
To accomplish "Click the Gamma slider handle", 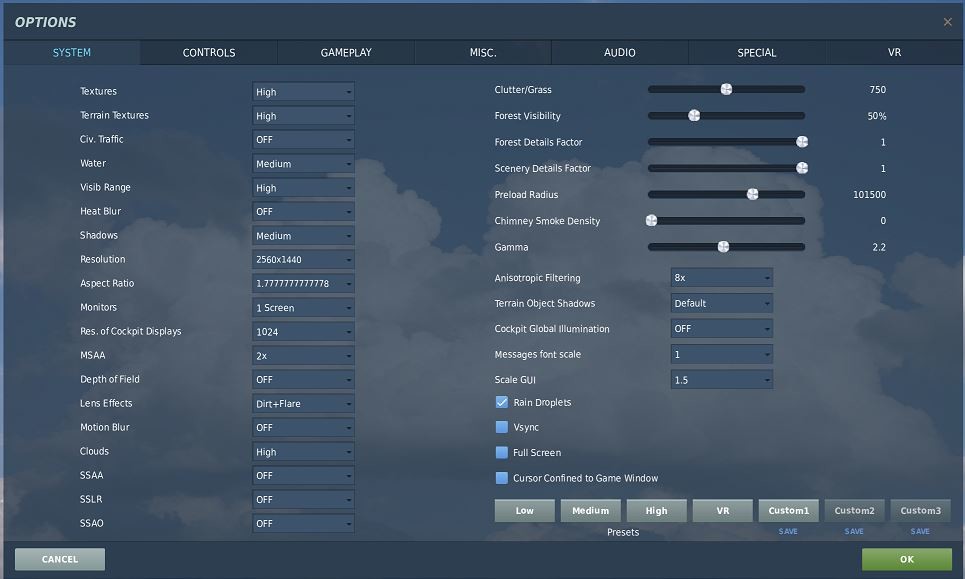I will [x=723, y=247].
